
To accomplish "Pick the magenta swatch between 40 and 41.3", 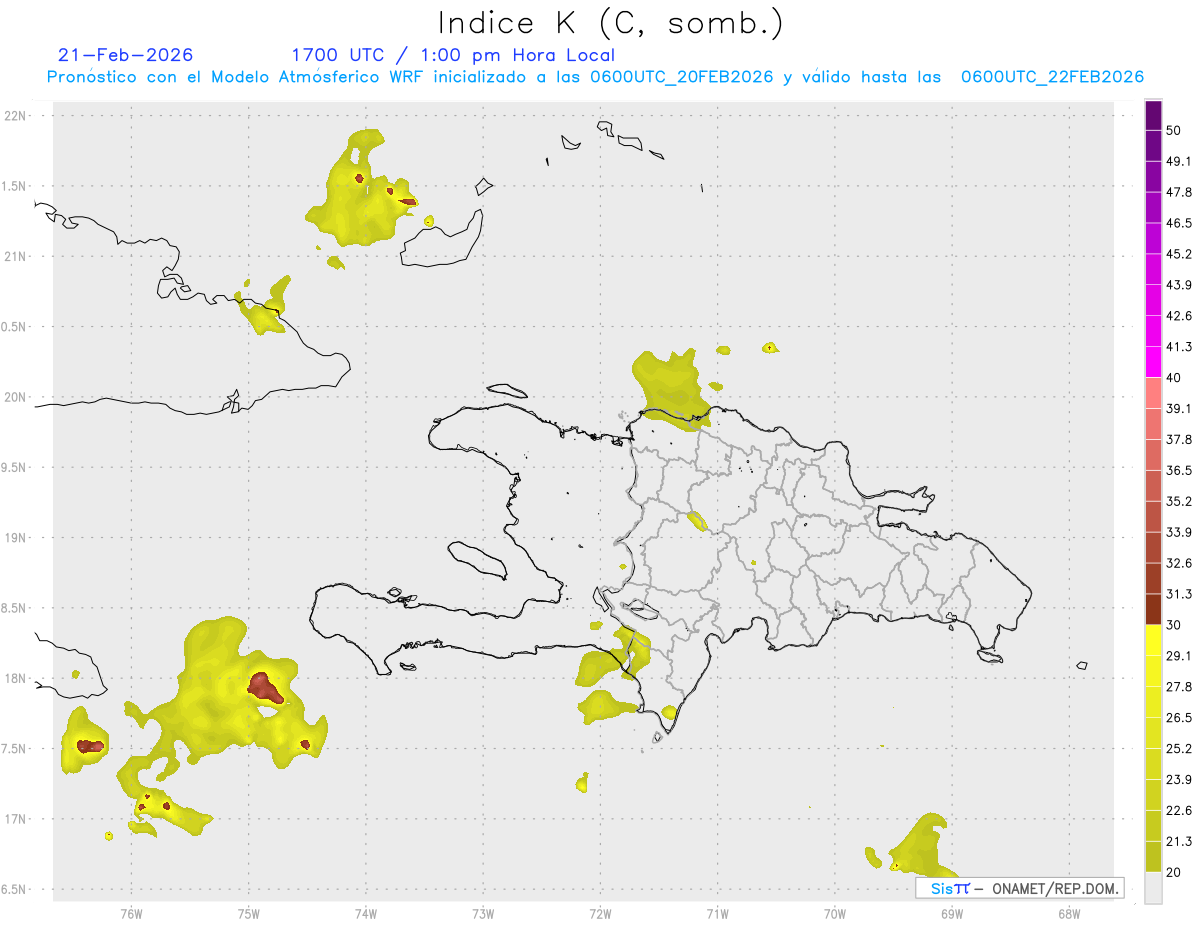I will click(x=1154, y=362).
